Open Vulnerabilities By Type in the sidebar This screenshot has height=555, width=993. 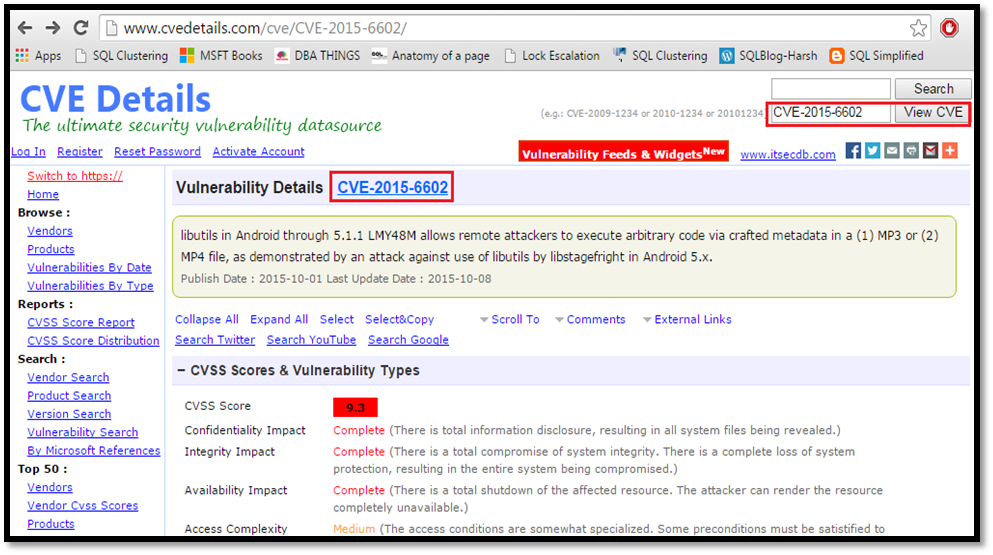point(91,286)
